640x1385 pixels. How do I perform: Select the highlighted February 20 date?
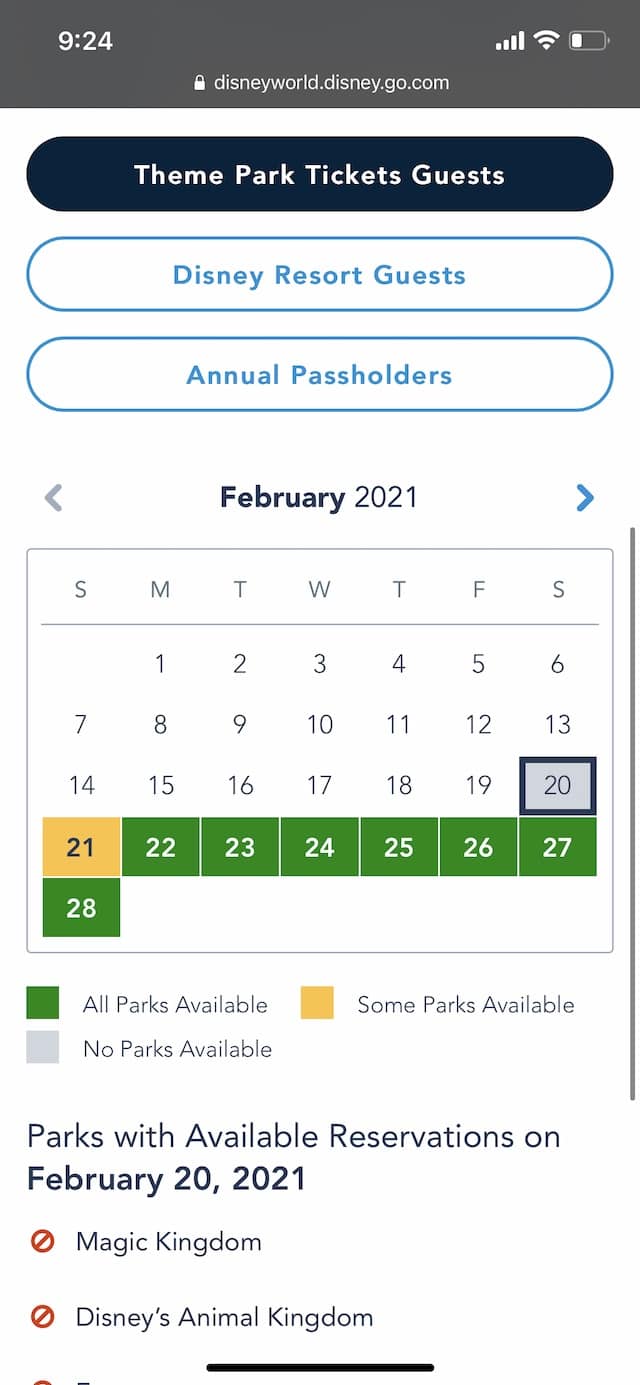point(557,786)
